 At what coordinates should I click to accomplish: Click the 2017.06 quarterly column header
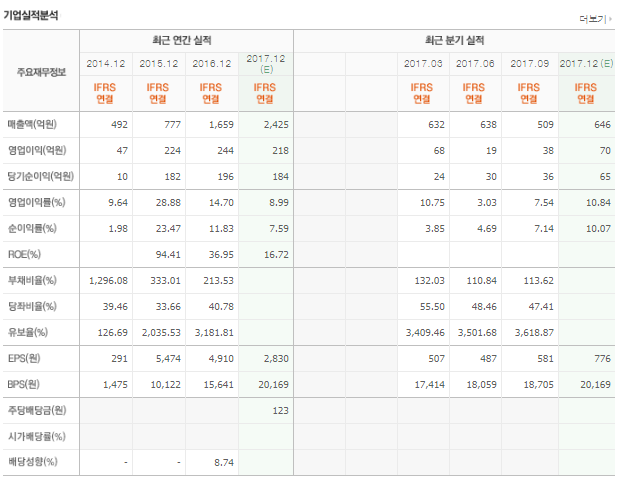pyautogui.click(x=475, y=64)
